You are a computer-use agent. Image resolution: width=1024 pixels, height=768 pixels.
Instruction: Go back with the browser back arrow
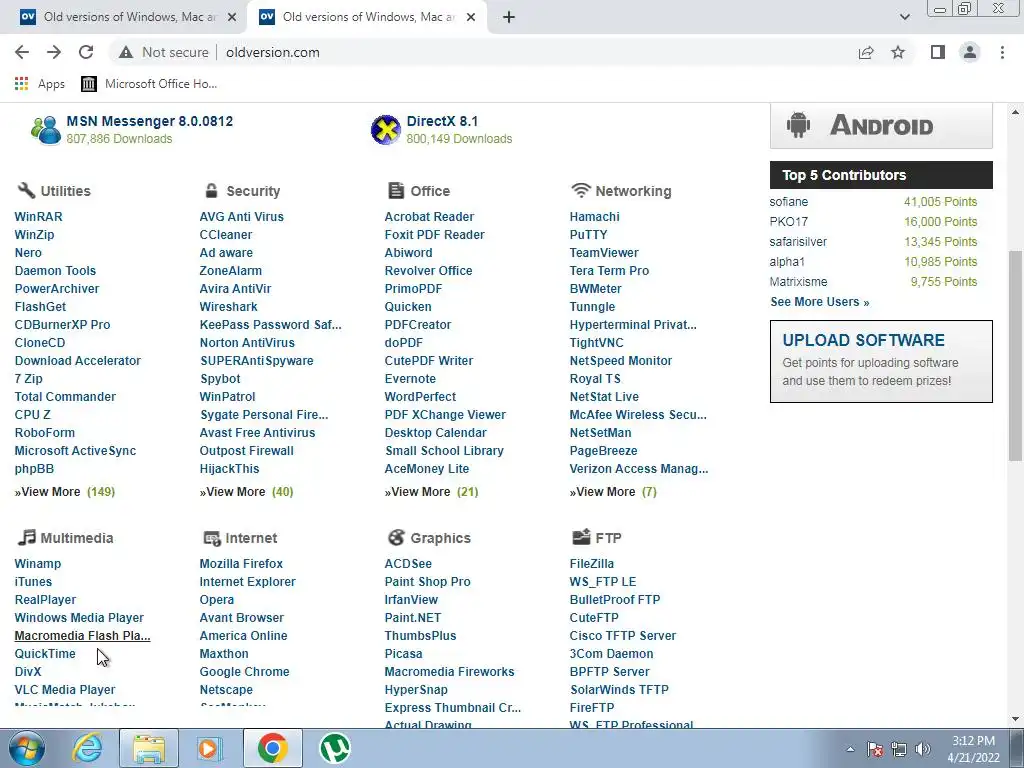click(22, 52)
